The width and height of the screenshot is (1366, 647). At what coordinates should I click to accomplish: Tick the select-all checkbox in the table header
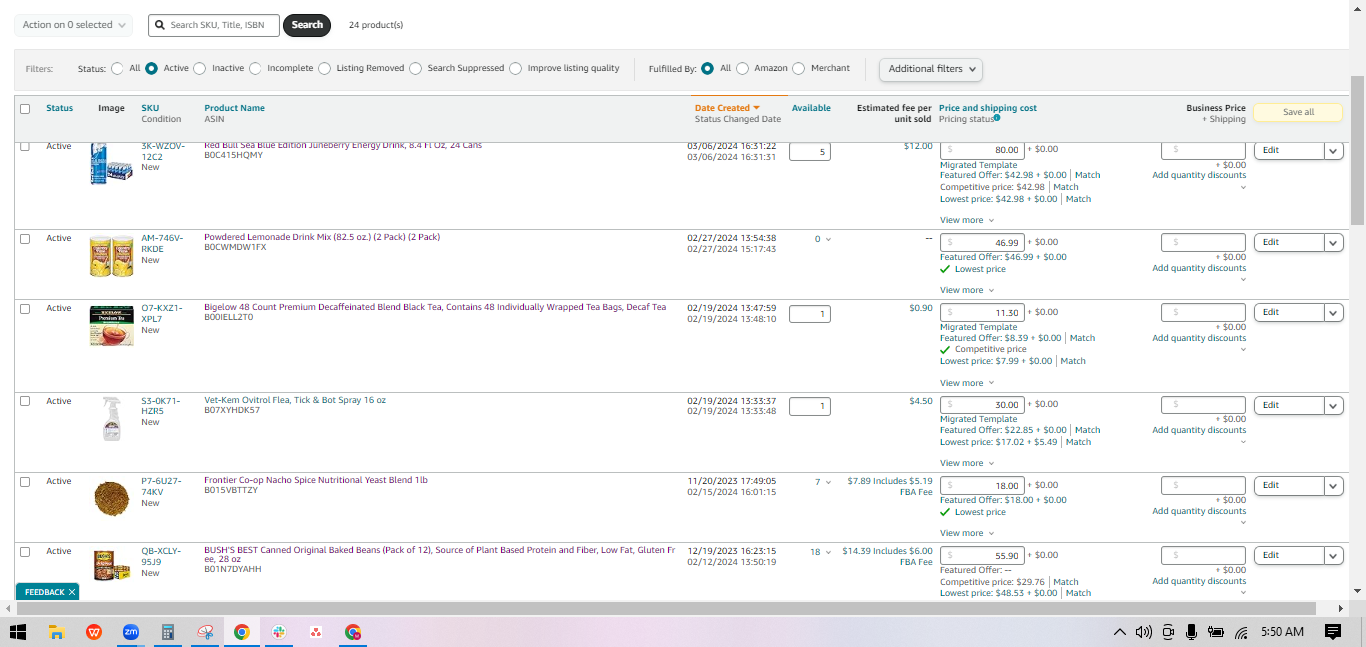click(x=25, y=109)
